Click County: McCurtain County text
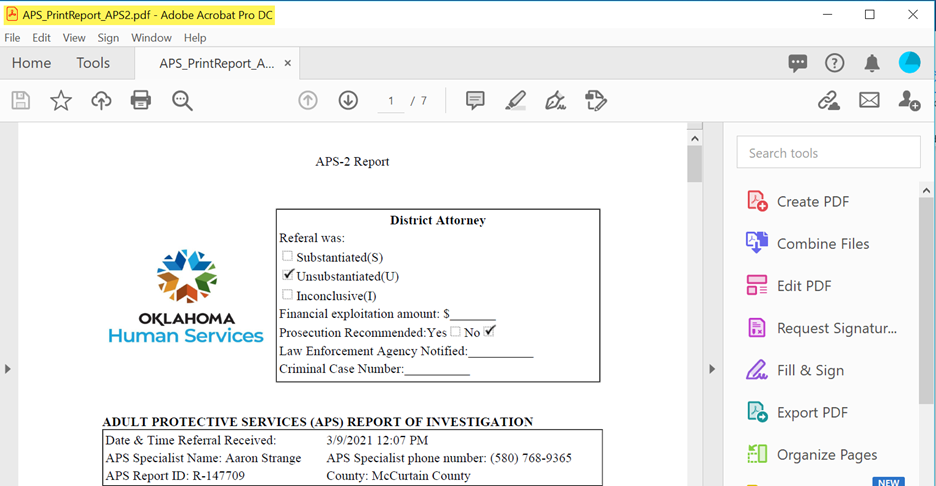 pyautogui.click(x=398, y=476)
